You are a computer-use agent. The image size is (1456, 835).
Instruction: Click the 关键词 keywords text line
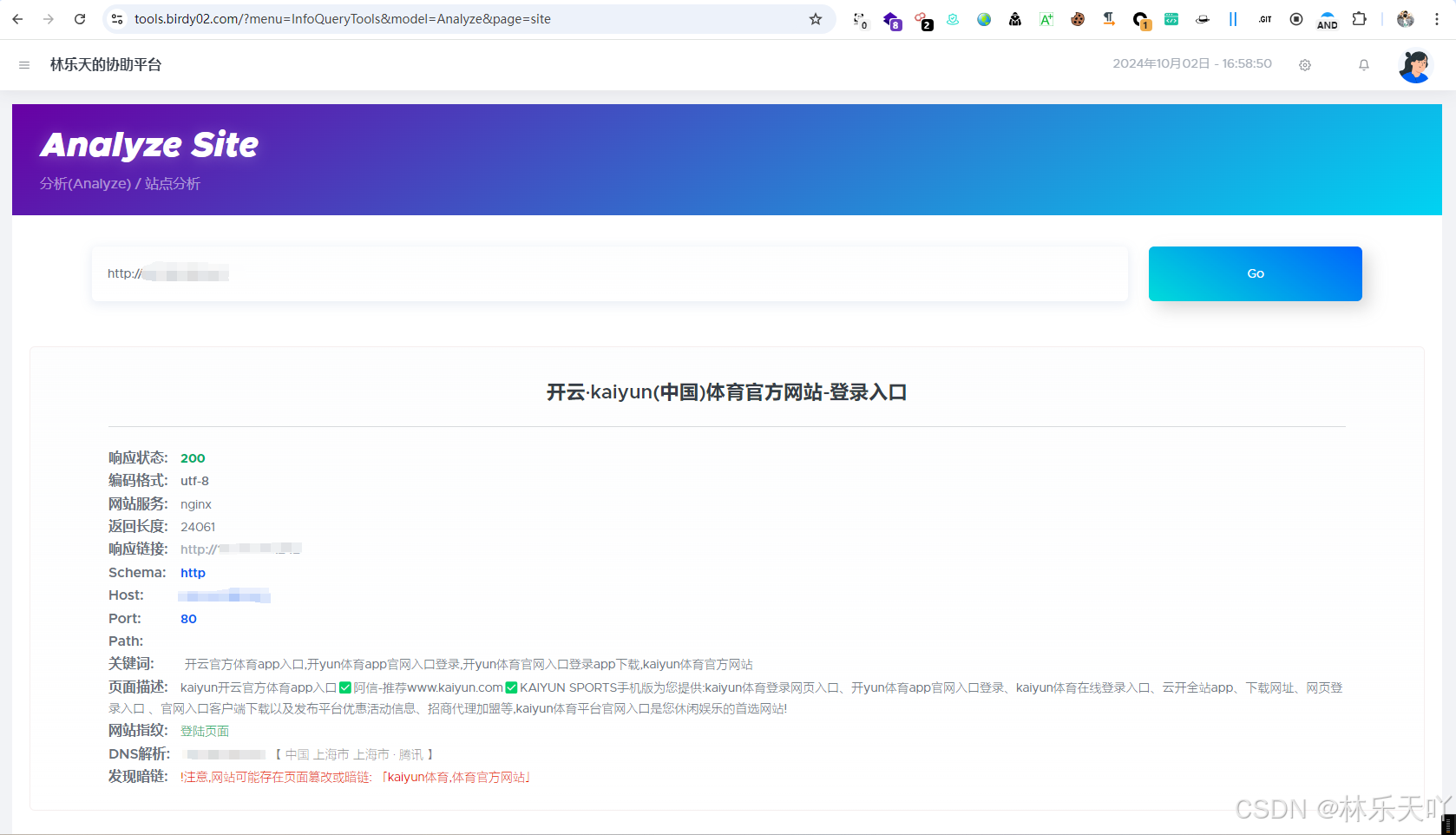[469, 664]
